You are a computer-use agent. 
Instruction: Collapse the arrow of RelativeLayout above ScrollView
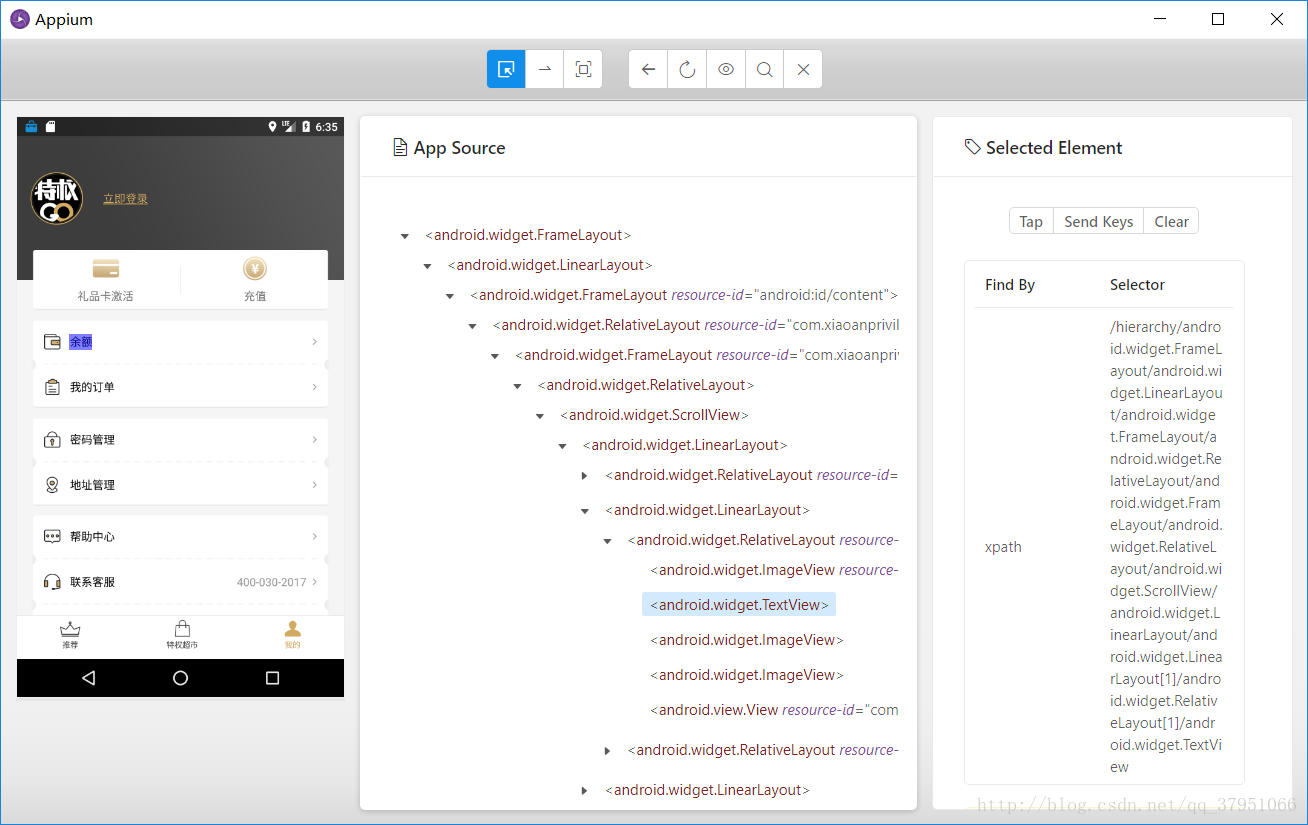517,386
